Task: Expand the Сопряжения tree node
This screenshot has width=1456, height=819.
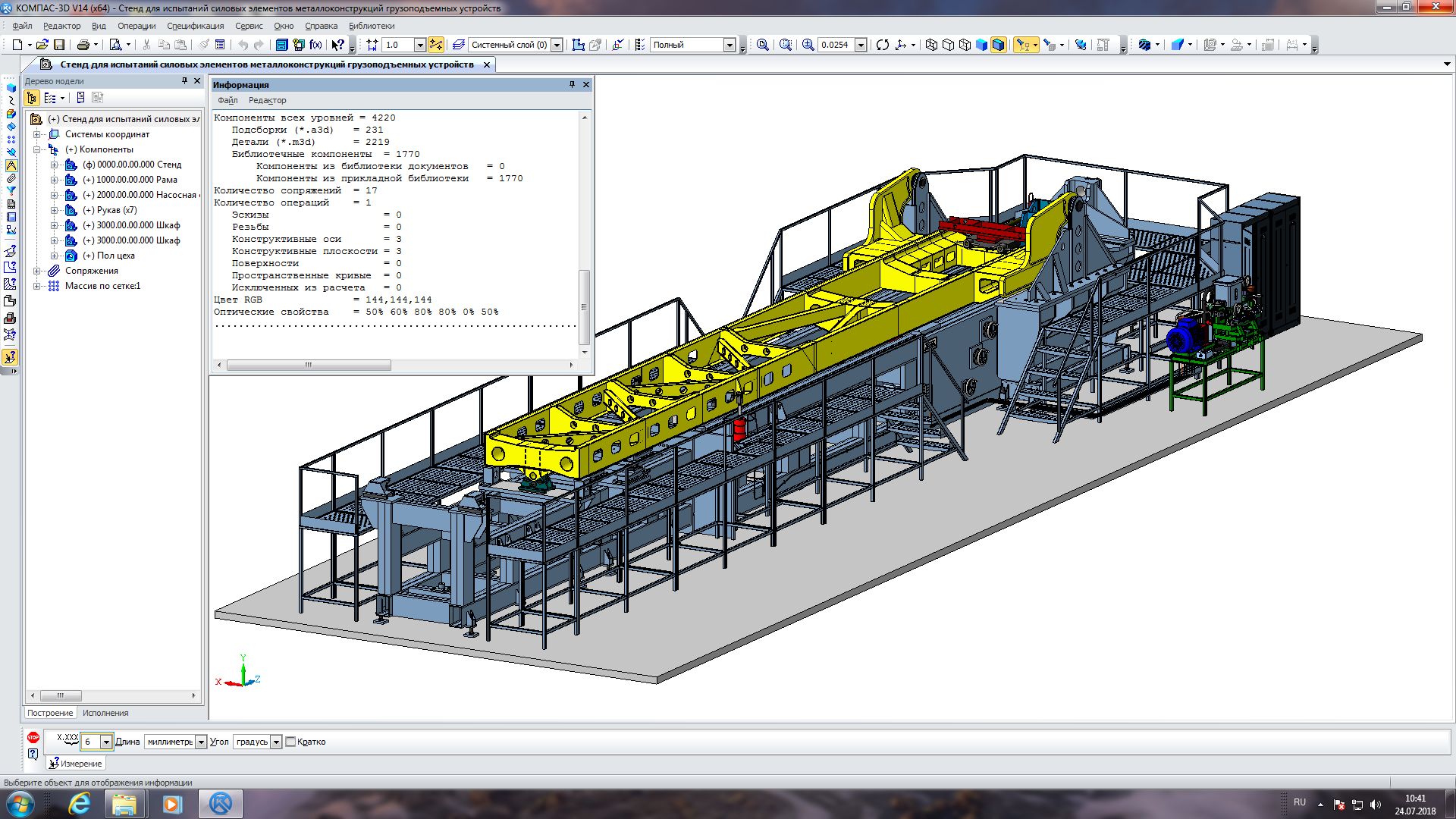Action: 36,271
